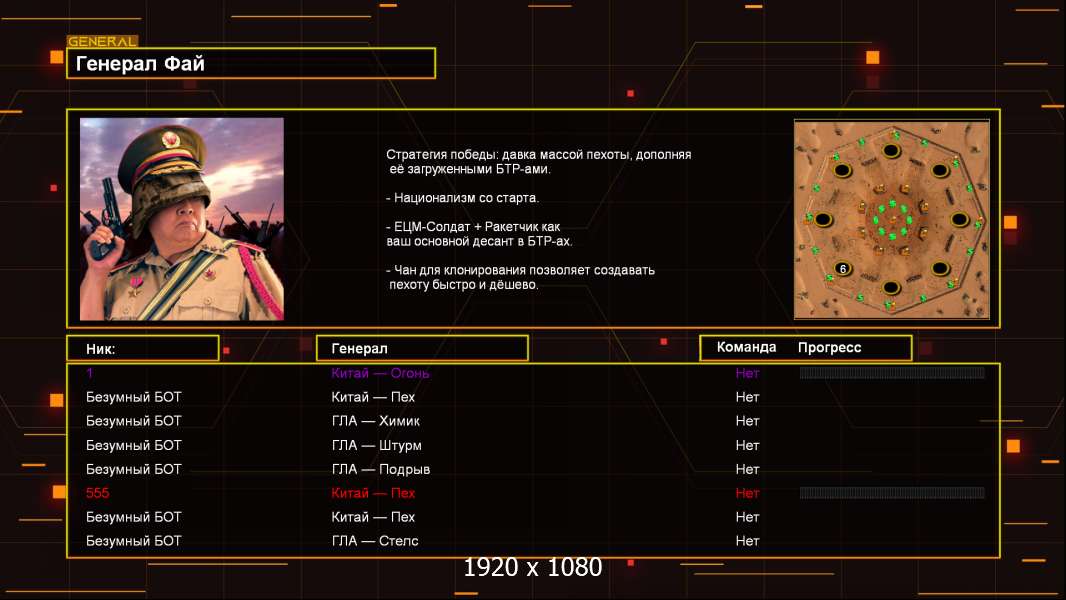Click 'Нет' in the ГЛА — Химик row

(x=747, y=421)
